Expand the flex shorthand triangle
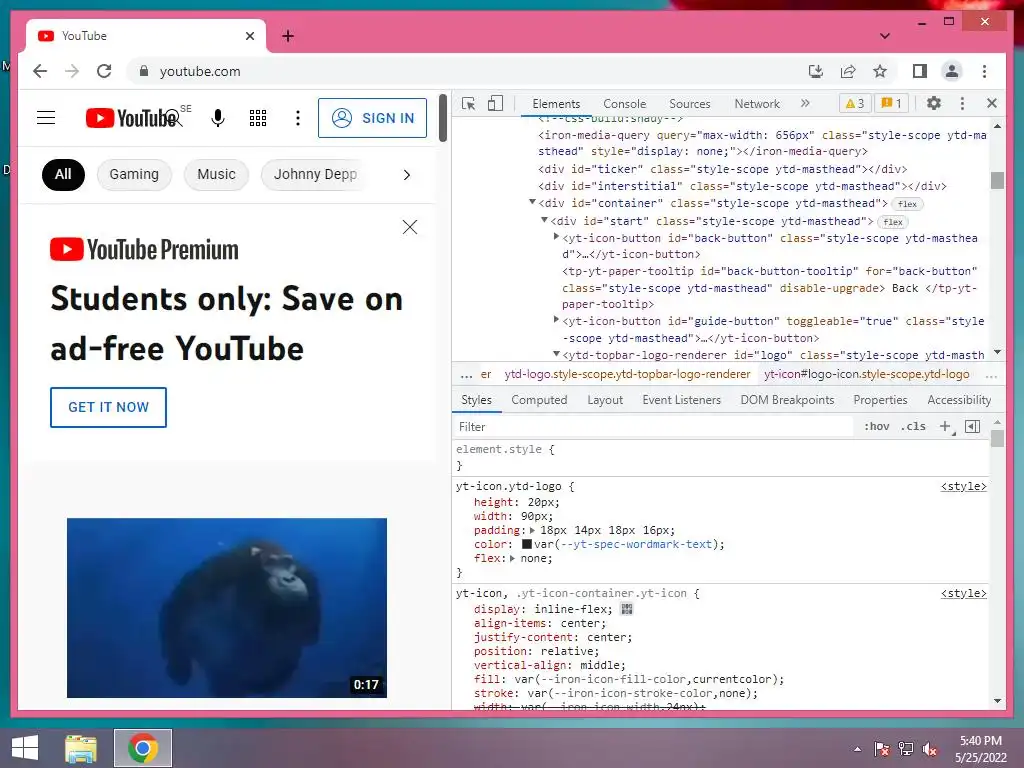 click(x=512, y=558)
